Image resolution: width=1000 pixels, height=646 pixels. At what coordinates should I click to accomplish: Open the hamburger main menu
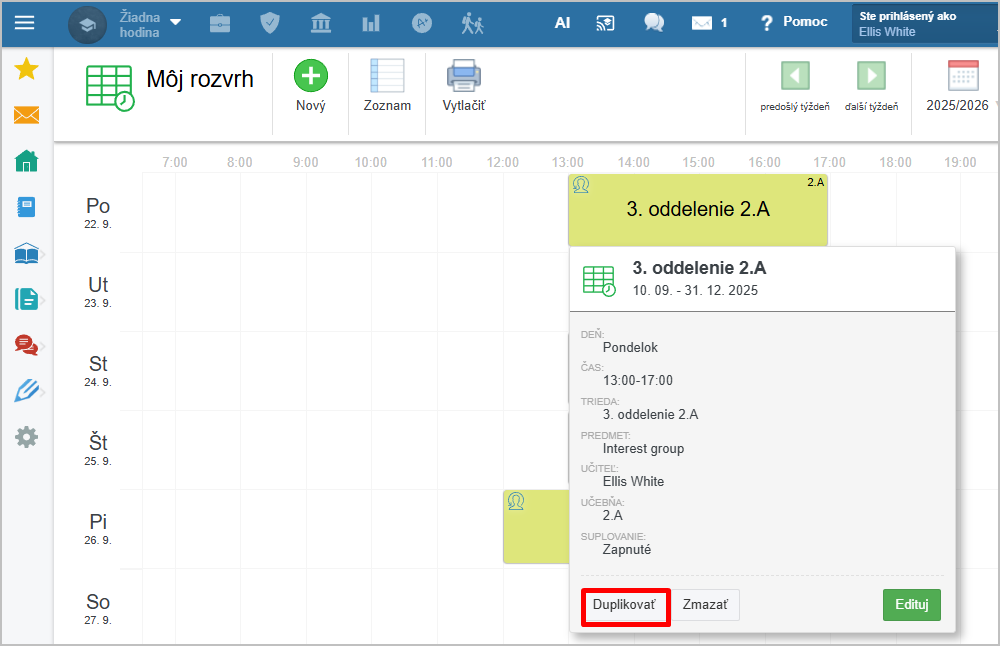coord(24,23)
